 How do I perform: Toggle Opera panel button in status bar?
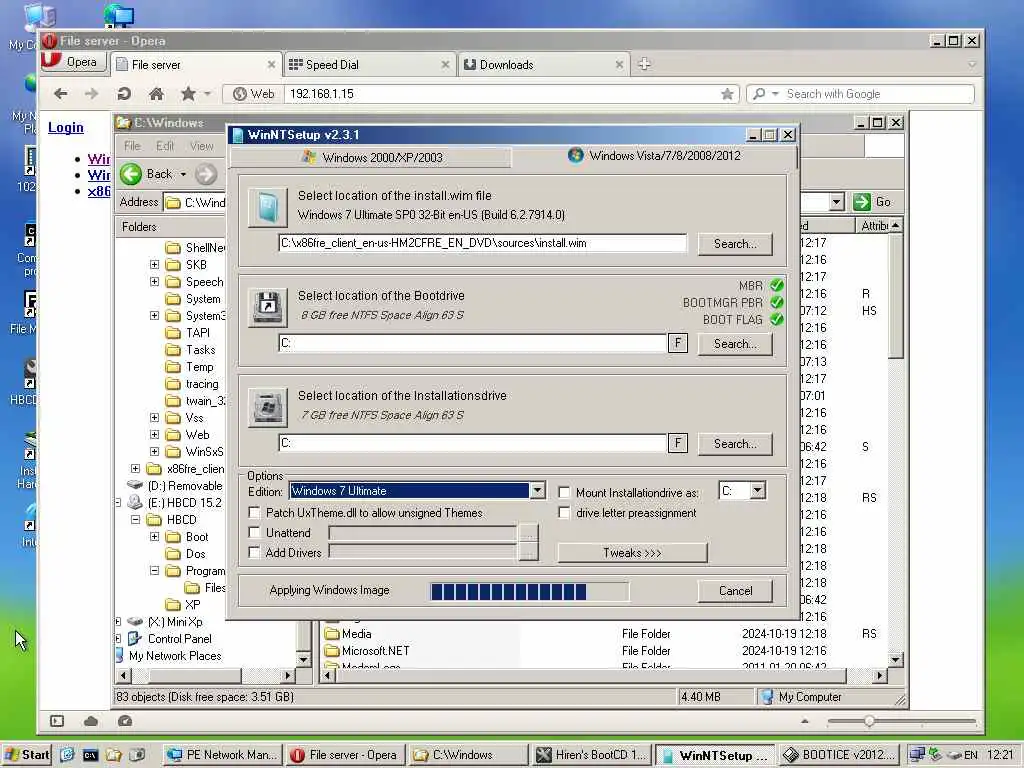click(57, 721)
